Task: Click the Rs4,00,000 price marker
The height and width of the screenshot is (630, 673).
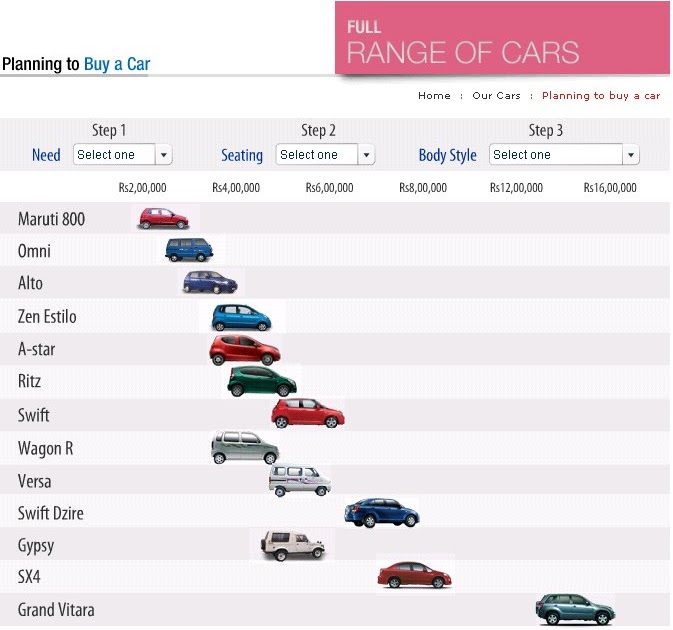Action: point(236,188)
